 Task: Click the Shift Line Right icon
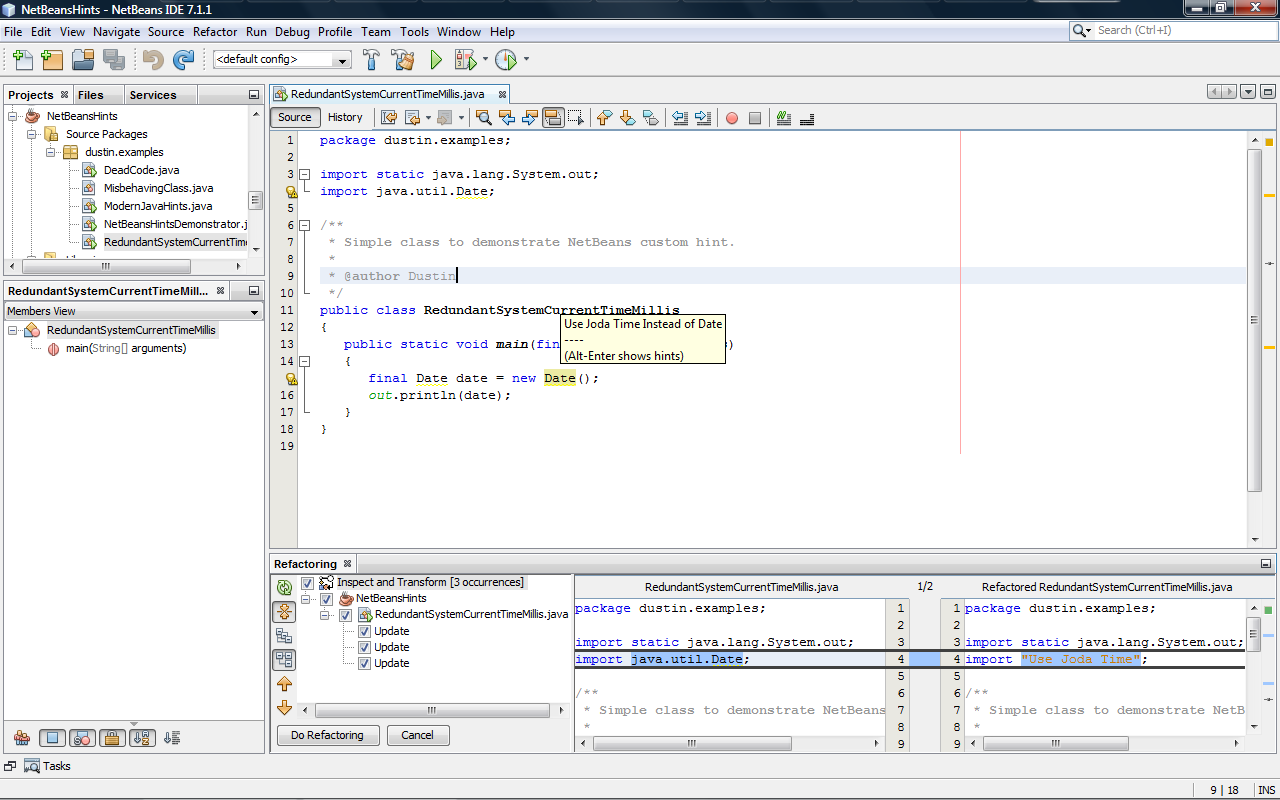[x=703, y=118]
